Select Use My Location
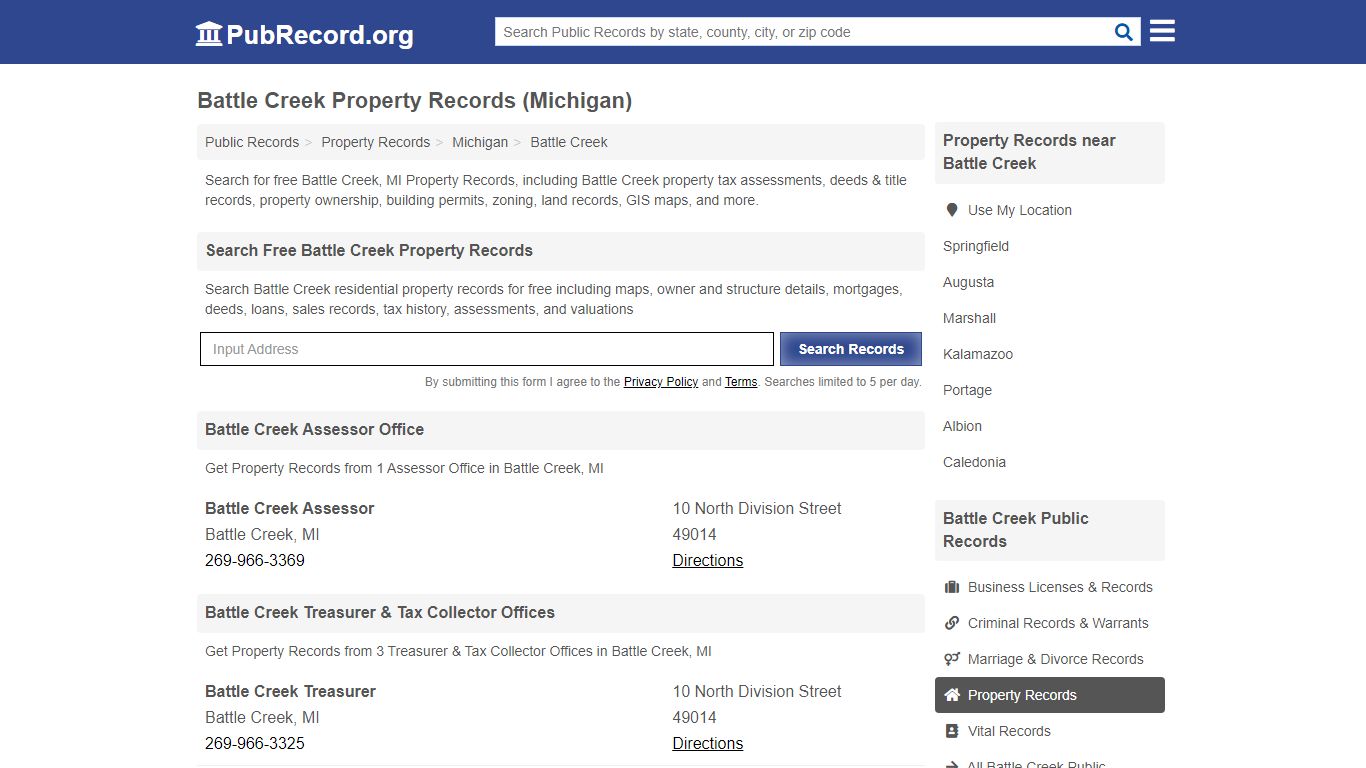1366x768 pixels. (x=1019, y=210)
